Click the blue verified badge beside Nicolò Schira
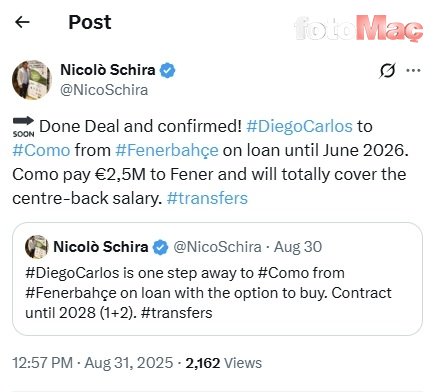Viewport: 439px width, 392px height. click(x=167, y=70)
